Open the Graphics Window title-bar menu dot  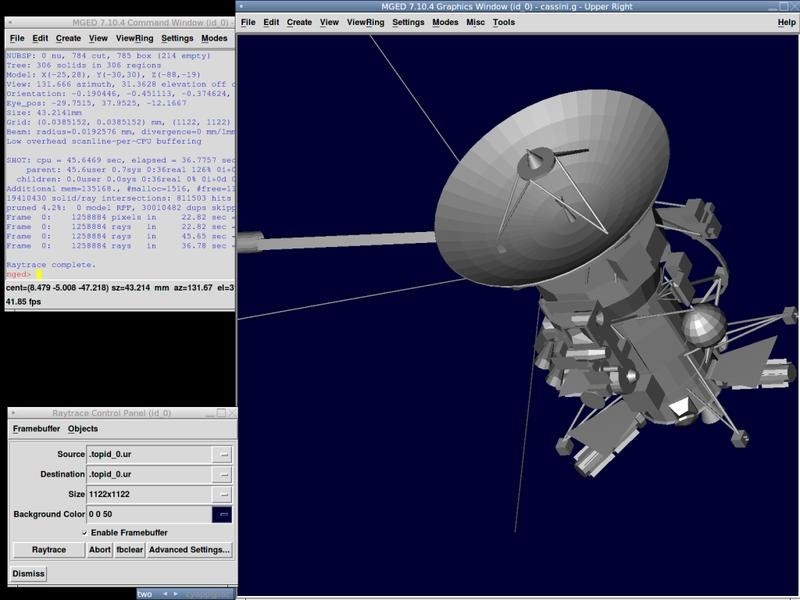[x=242, y=6]
